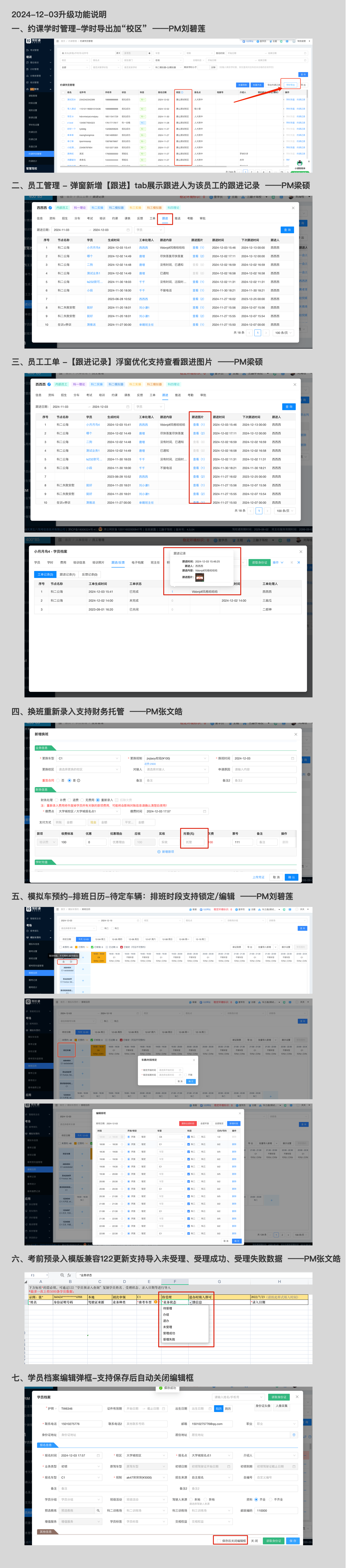Switch to 培训照片 tab in 小月月鸟4 dialog
This screenshot has width=356, height=1568.
[x=98, y=562]
